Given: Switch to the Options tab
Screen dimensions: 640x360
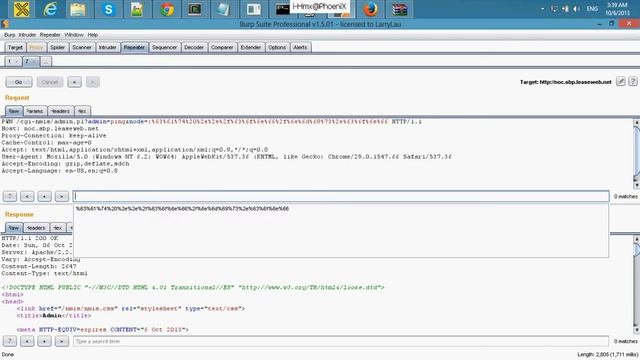Looking at the screenshot, I should (x=277, y=47).
